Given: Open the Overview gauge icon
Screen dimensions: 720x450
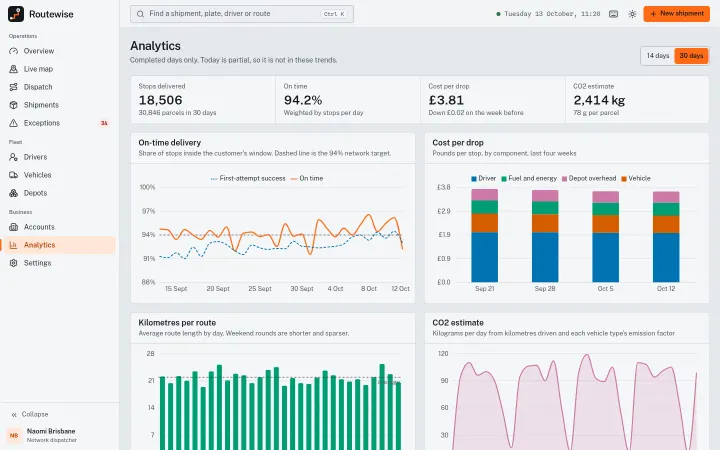Looking at the screenshot, I should click(13, 51).
